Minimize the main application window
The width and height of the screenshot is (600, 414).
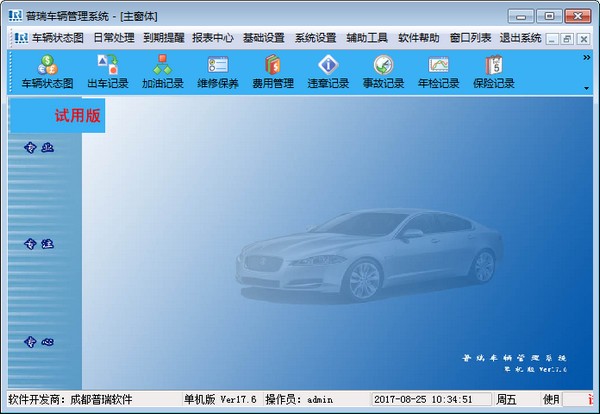[x=521, y=16]
